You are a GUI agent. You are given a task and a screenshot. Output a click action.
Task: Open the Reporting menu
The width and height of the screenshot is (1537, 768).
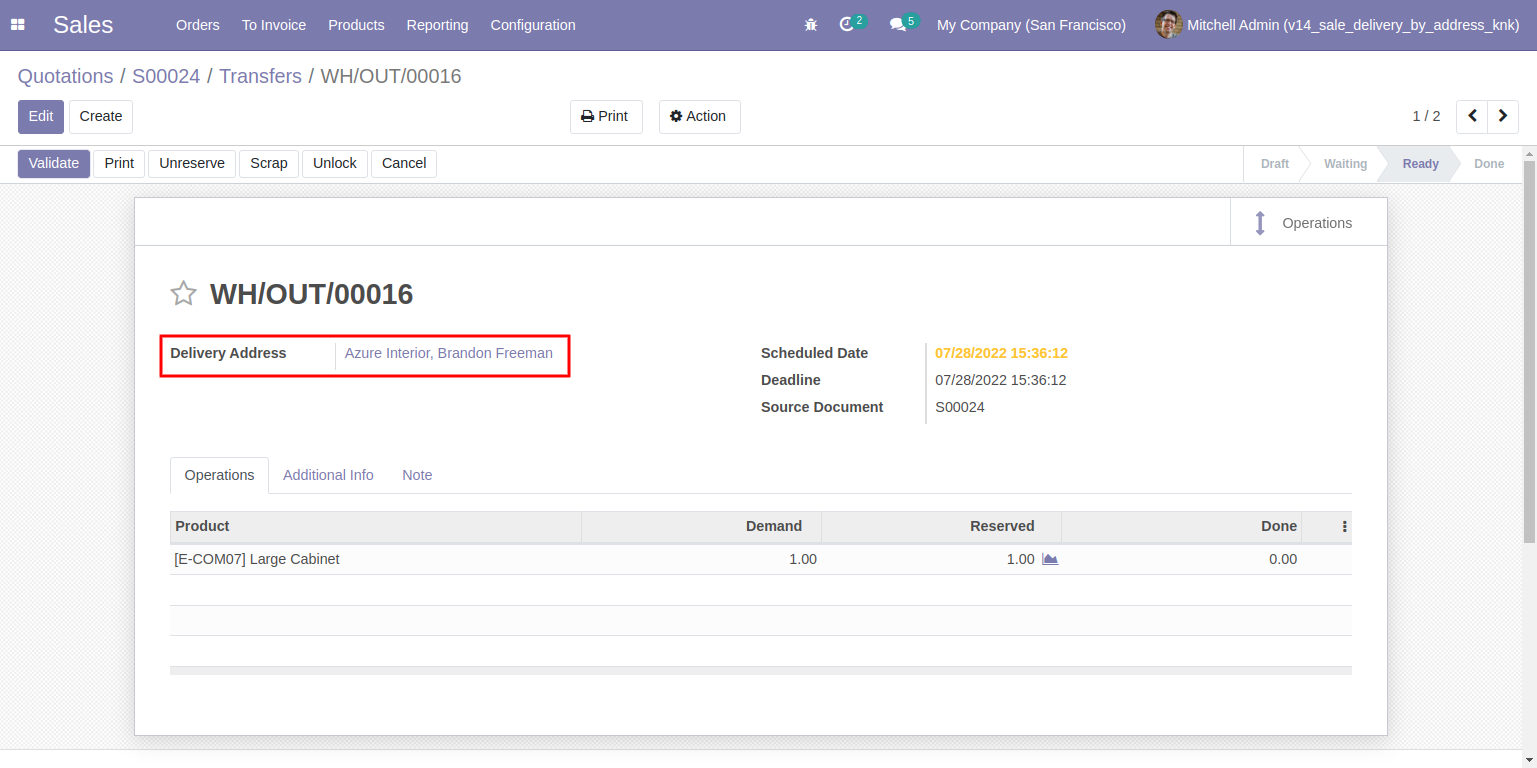[x=437, y=25]
